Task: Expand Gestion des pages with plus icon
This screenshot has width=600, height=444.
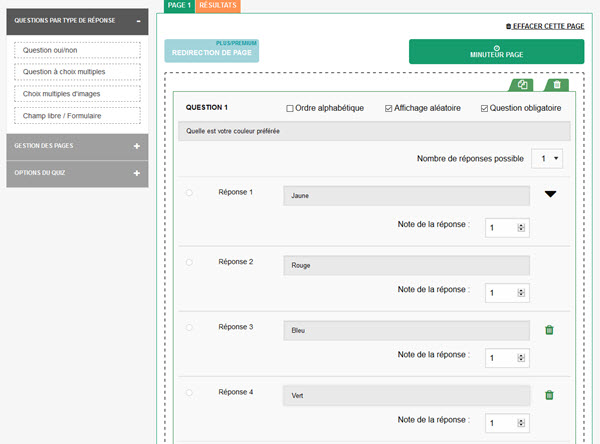Action: pyautogui.click(x=137, y=146)
